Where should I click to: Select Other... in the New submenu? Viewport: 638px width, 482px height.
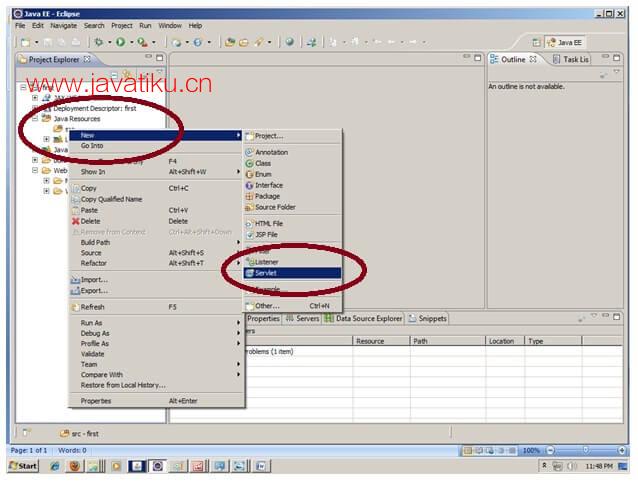[292, 306]
